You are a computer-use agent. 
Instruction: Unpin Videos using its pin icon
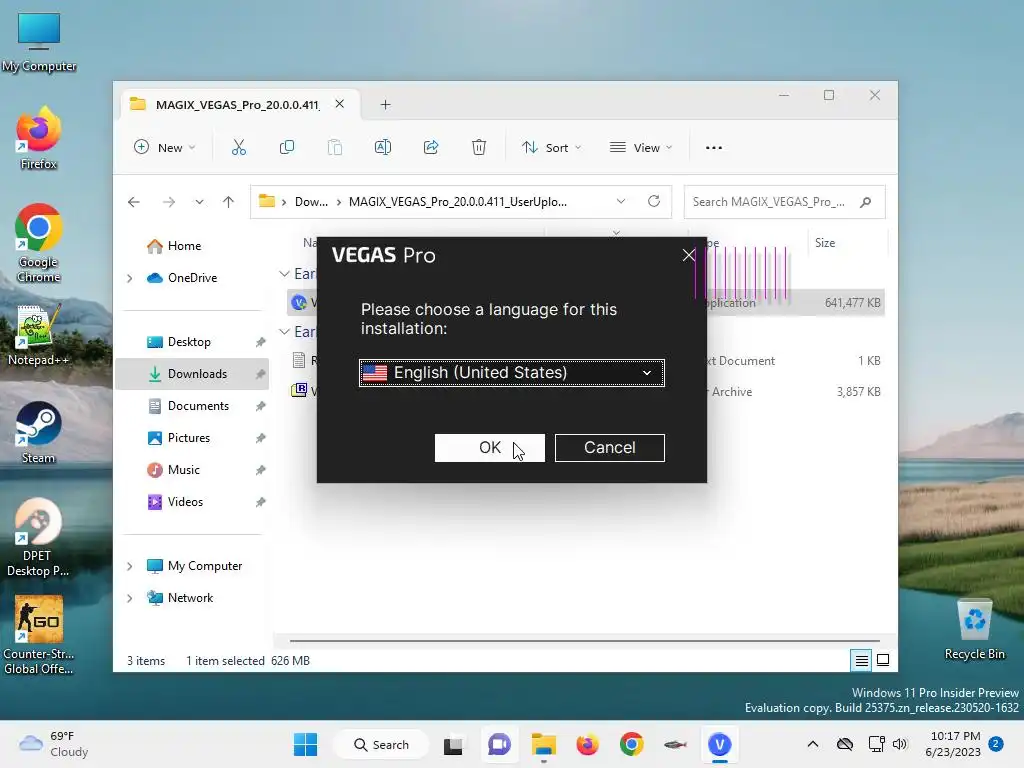(261, 502)
